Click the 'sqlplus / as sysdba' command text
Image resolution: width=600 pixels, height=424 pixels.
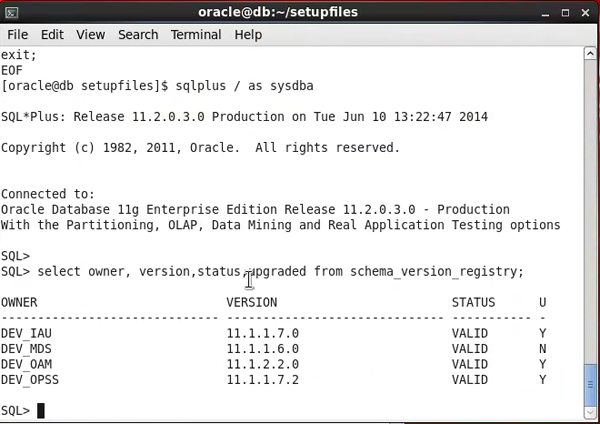pyautogui.click(x=245, y=86)
